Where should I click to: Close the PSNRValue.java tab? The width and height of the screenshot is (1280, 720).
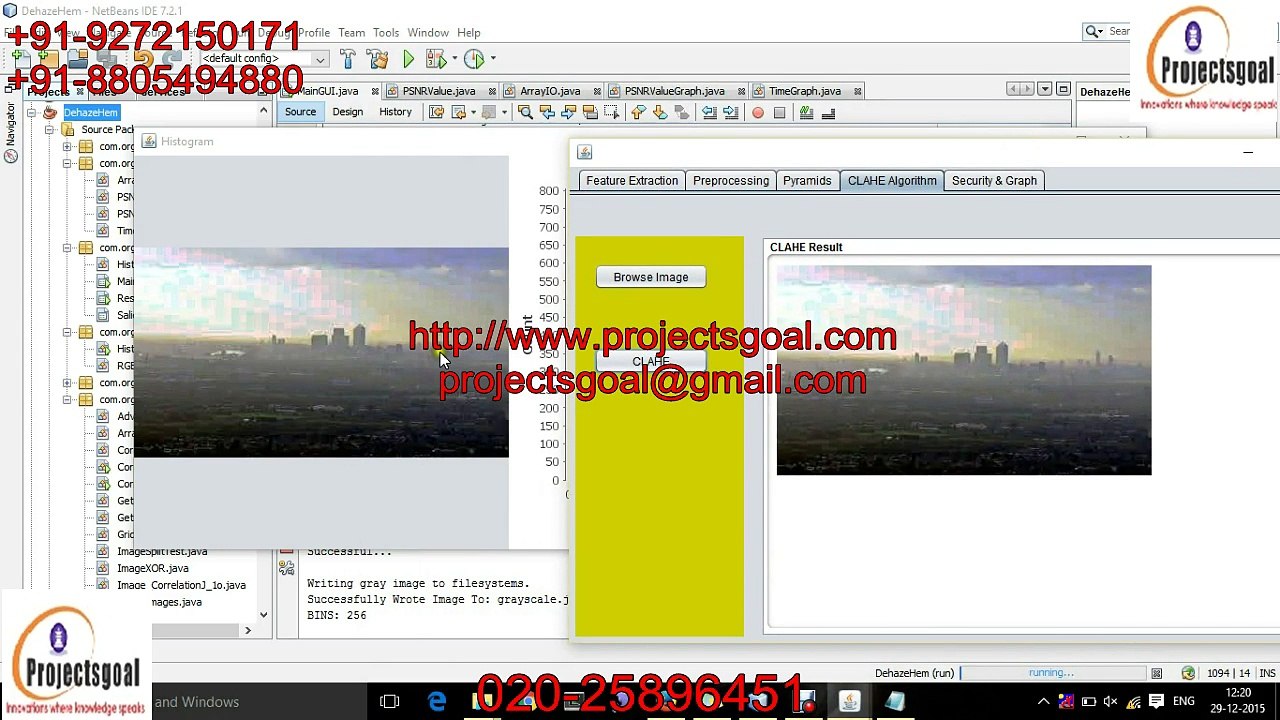click(491, 91)
